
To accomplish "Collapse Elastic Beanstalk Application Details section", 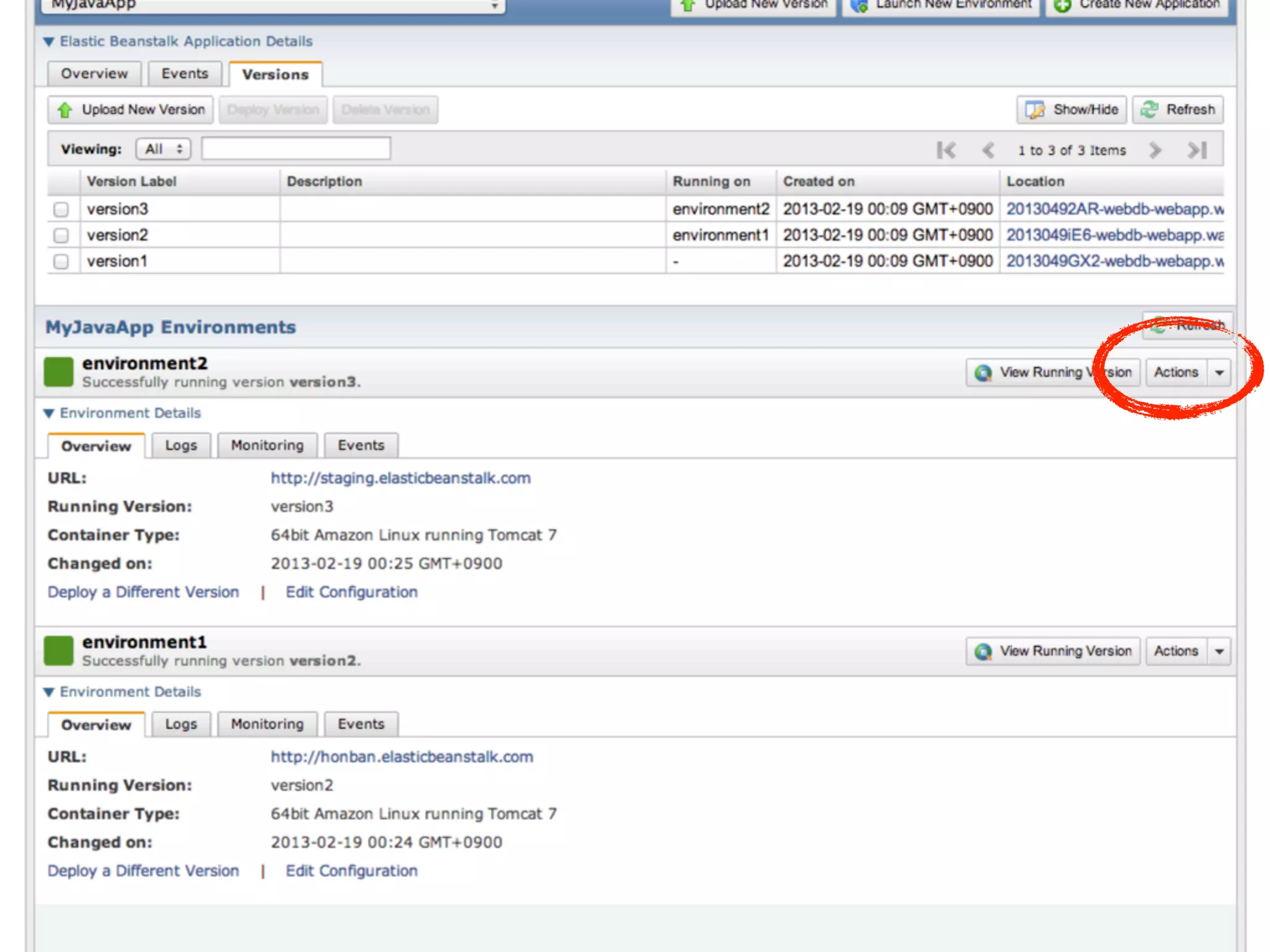I will pos(49,42).
